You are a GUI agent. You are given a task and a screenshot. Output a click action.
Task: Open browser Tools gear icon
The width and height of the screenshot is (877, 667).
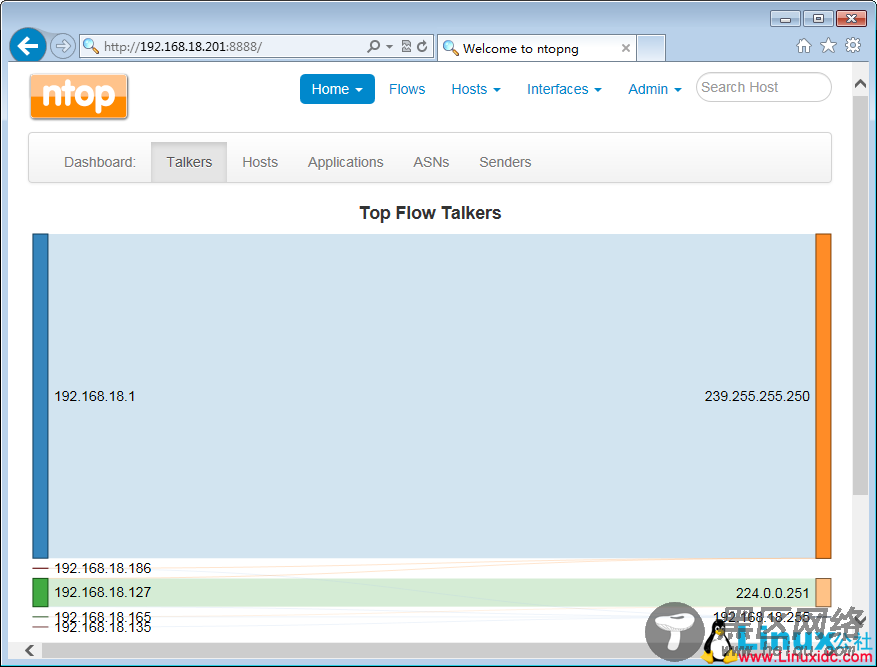(853, 45)
